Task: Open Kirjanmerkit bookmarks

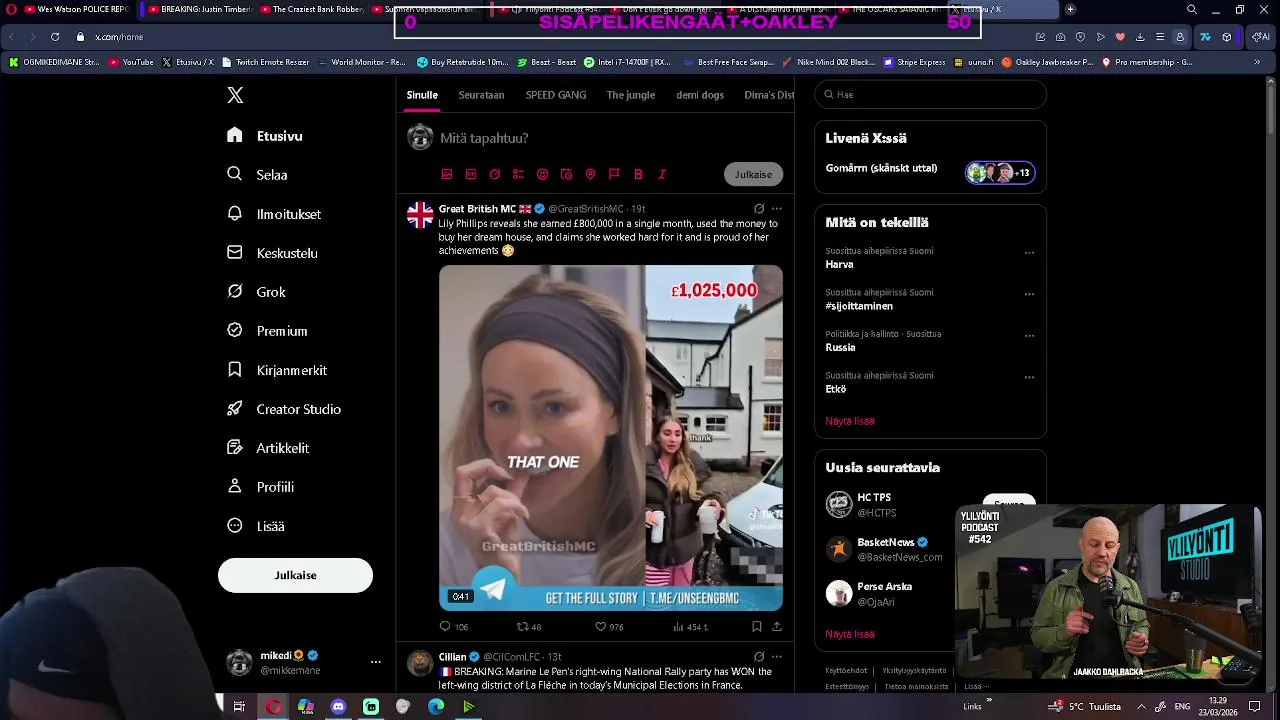Action: [x=277, y=370]
